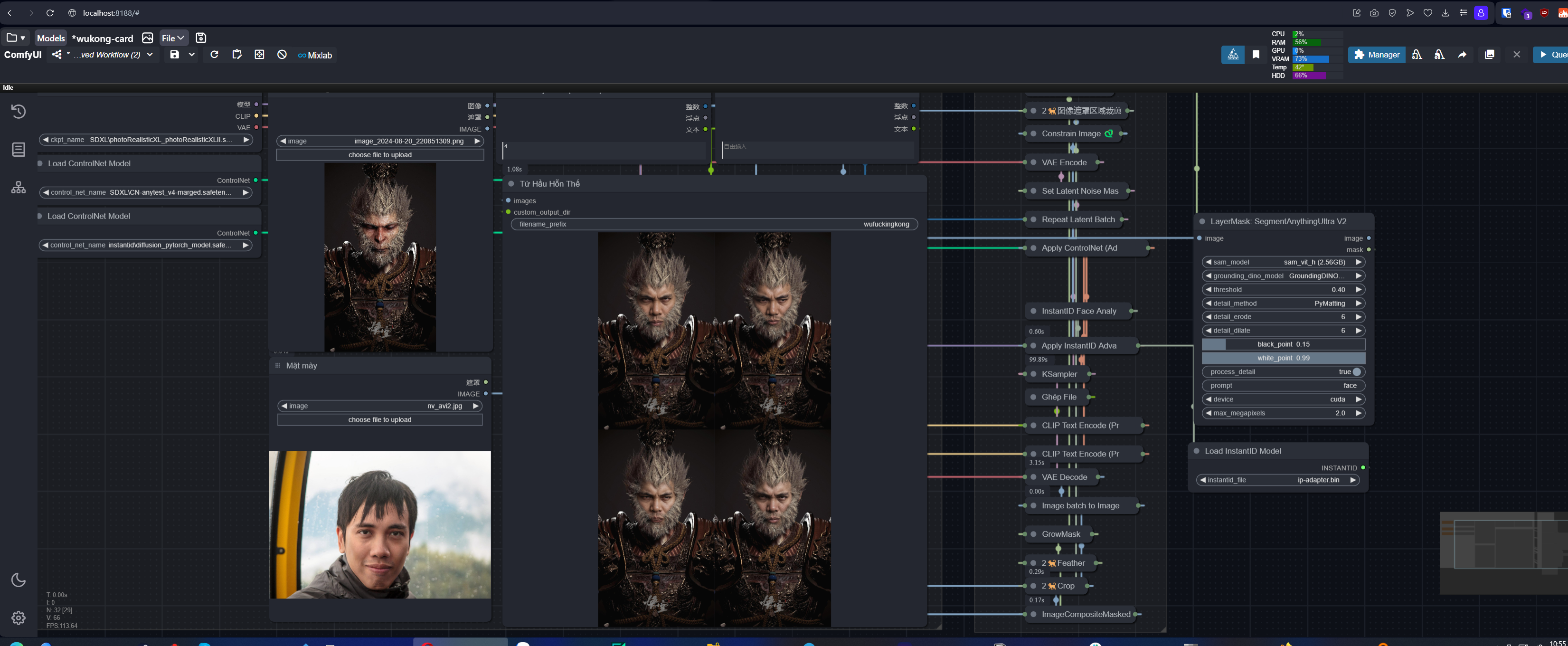The width and height of the screenshot is (1568, 646).
Task: Save the workflow with the filled disk icon
Action: click(175, 54)
